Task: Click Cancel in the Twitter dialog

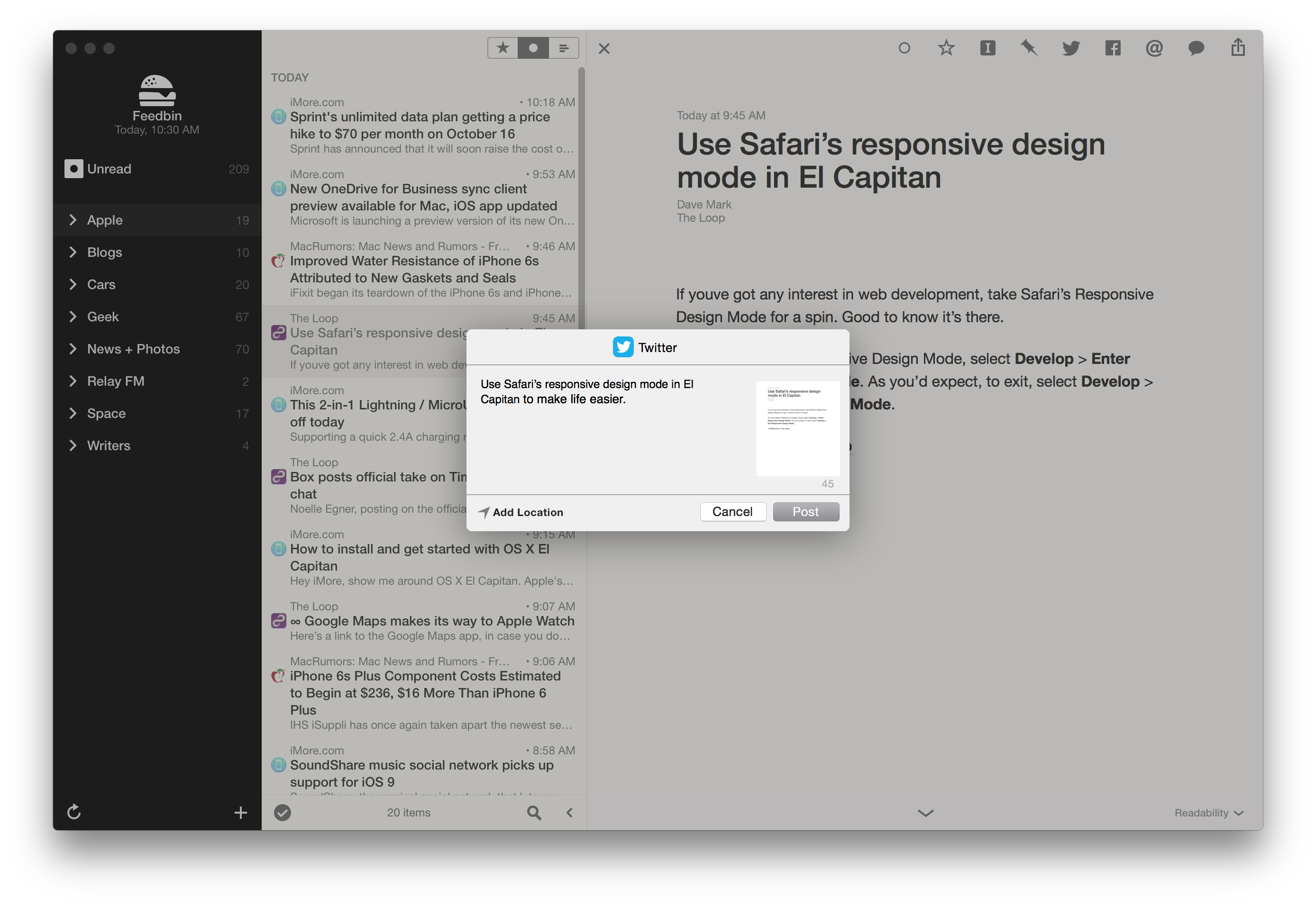Action: point(732,511)
